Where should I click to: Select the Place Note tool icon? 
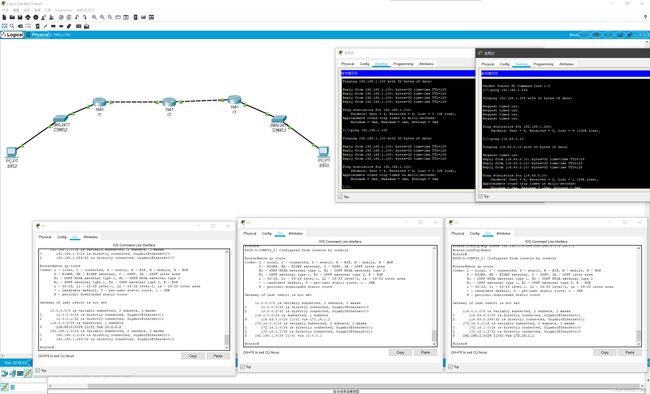pyautogui.click(x=38, y=26)
